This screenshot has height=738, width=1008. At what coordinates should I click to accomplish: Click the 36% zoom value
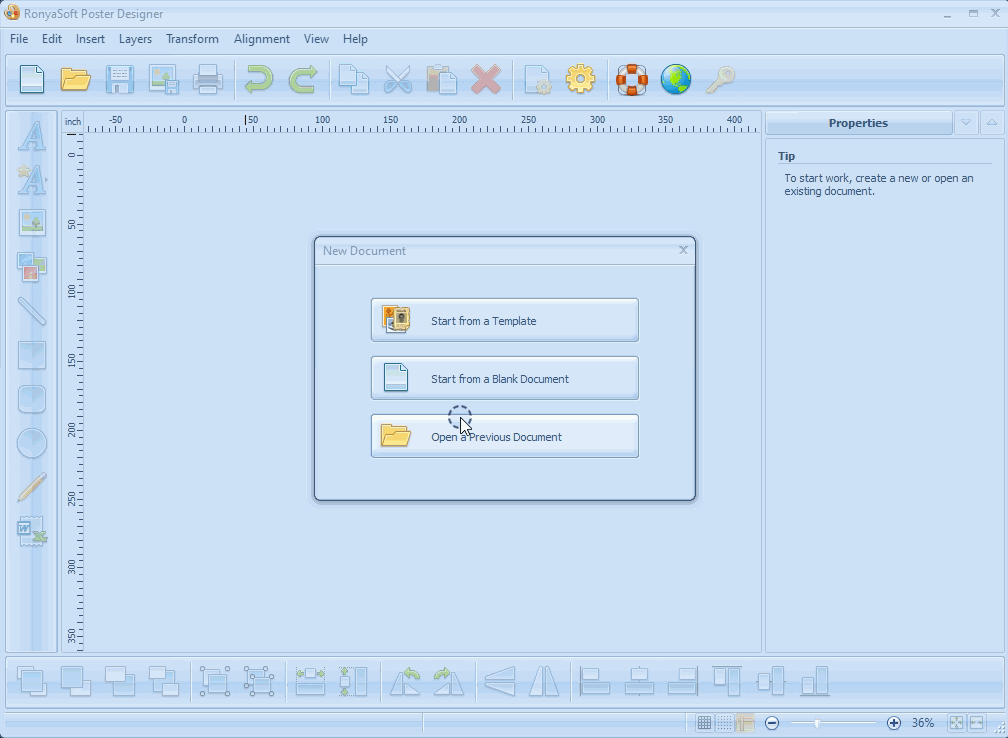(x=922, y=723)
